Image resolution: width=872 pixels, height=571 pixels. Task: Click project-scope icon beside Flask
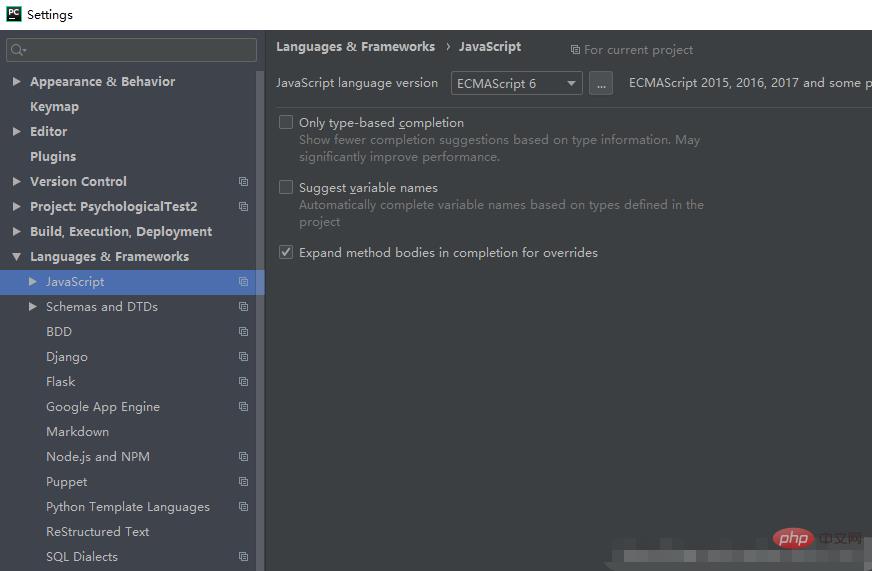point(243,382)
